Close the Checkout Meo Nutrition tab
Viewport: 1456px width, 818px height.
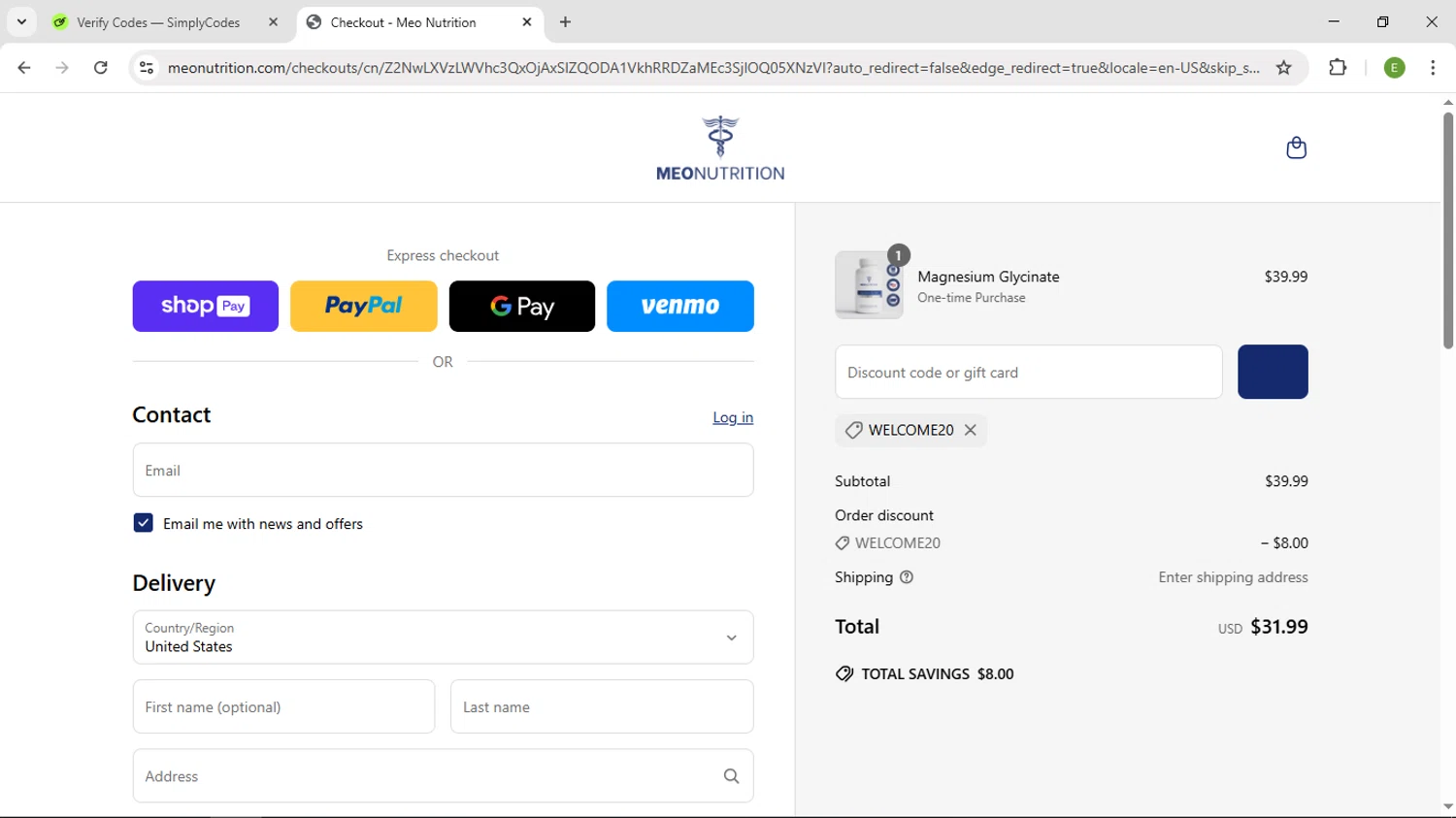[x=527, y=22]
